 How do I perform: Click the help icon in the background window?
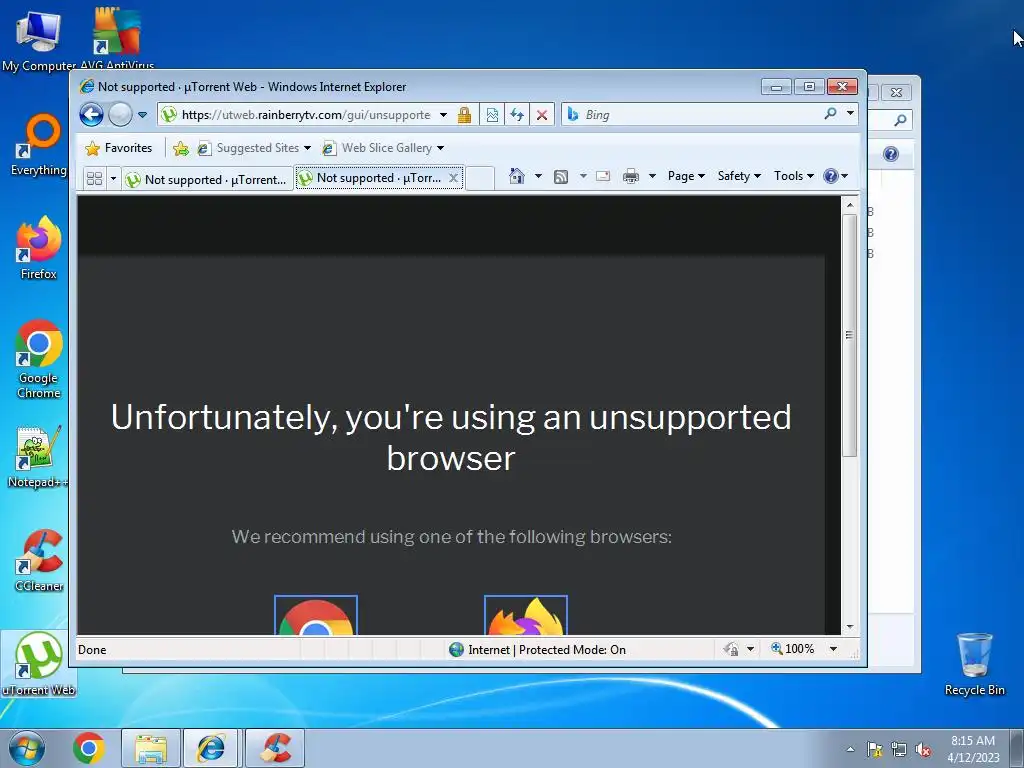891,154
